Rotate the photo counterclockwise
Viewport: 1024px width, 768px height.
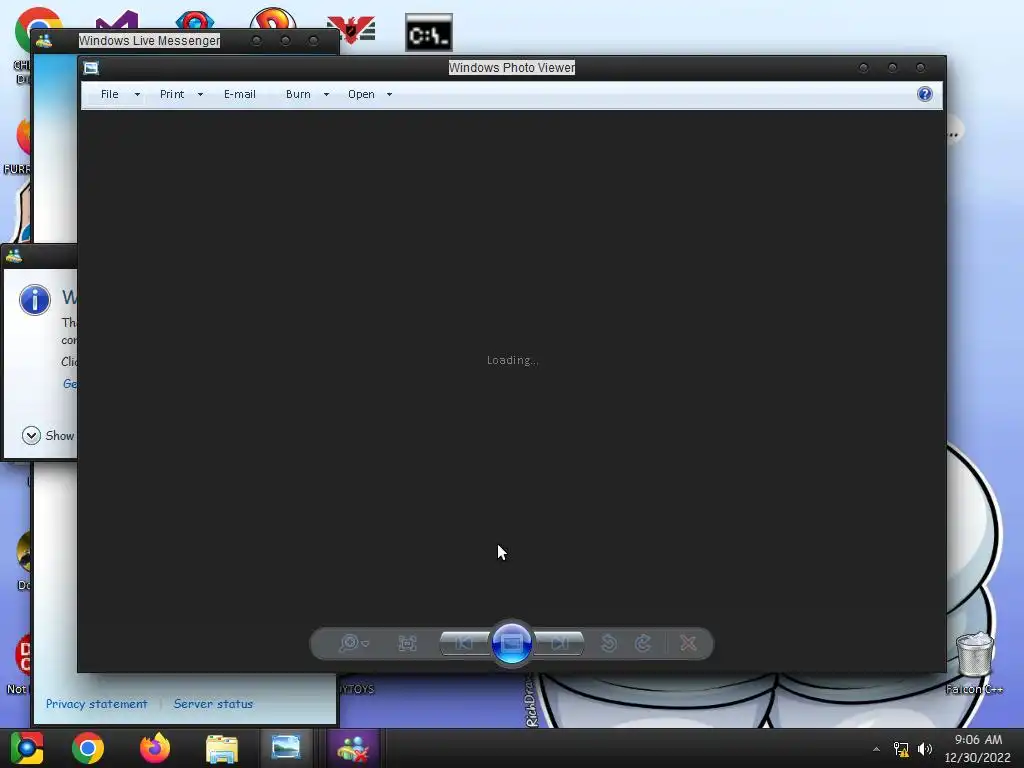point(609,643)
